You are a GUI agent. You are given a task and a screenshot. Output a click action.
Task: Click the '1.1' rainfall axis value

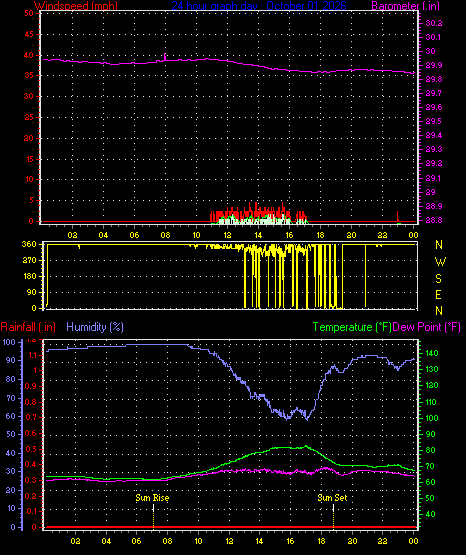[33, 355]
